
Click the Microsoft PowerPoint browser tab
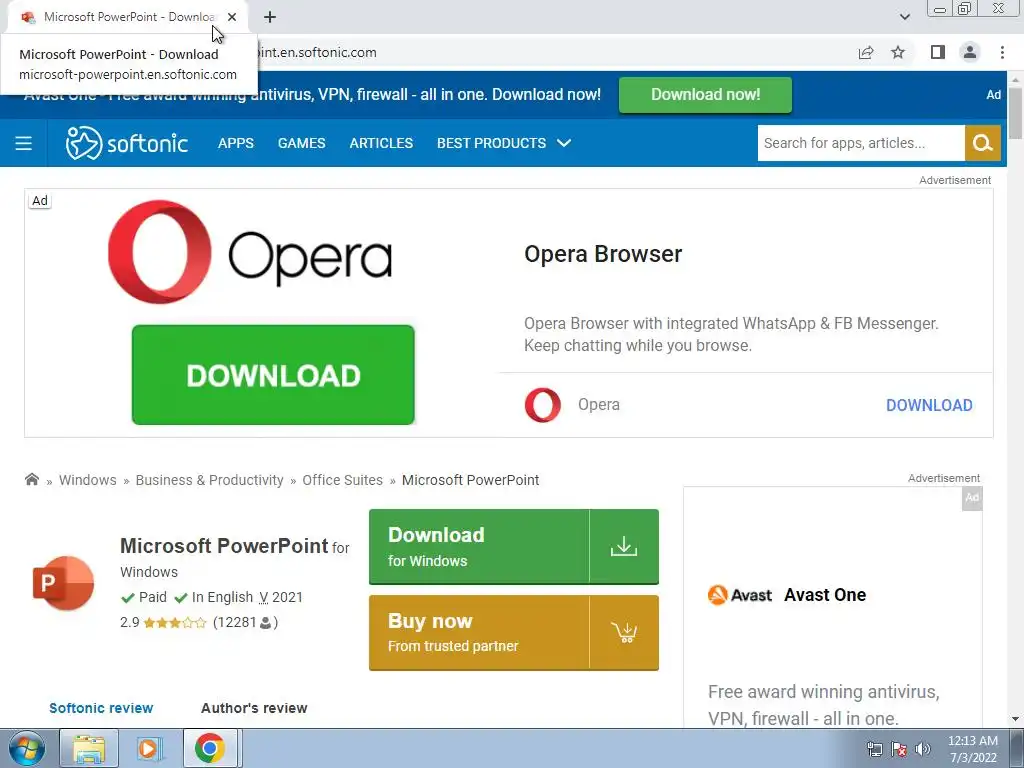[127, 17]
